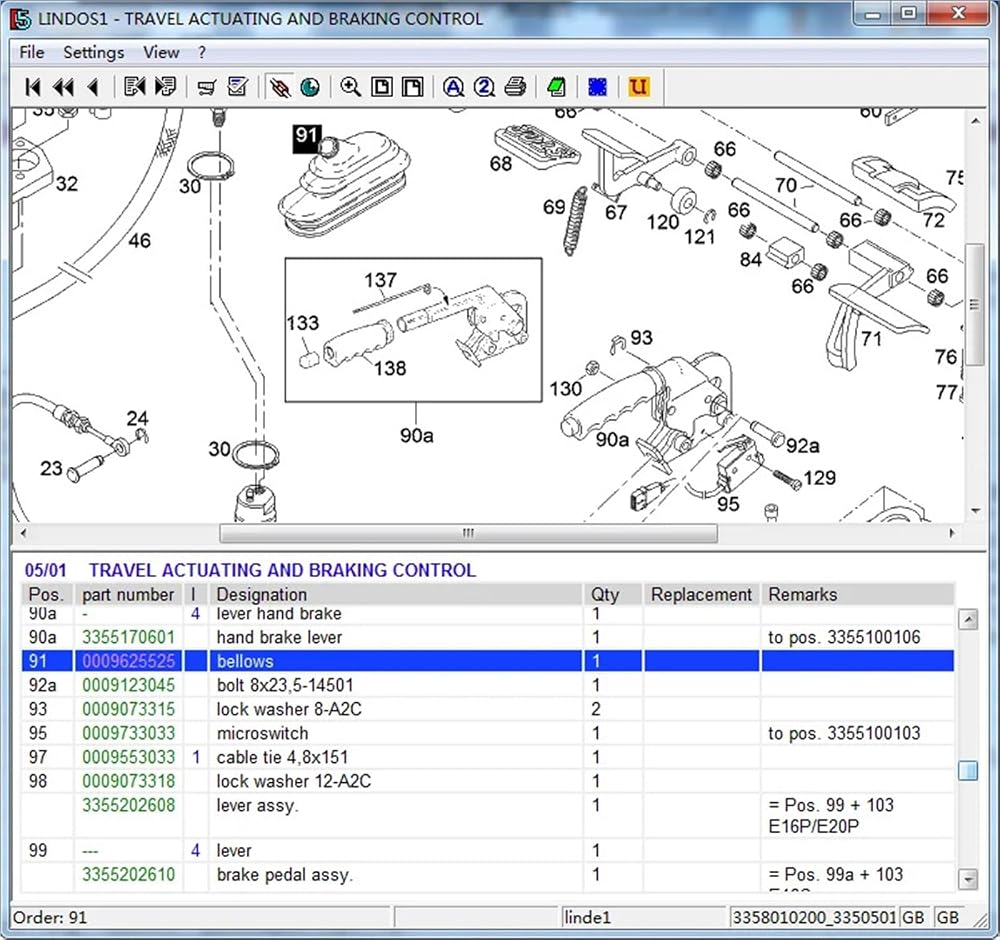Click the 'Qty' column header
This screenshot has width=1000, height=940.
[x=613, y=594]
